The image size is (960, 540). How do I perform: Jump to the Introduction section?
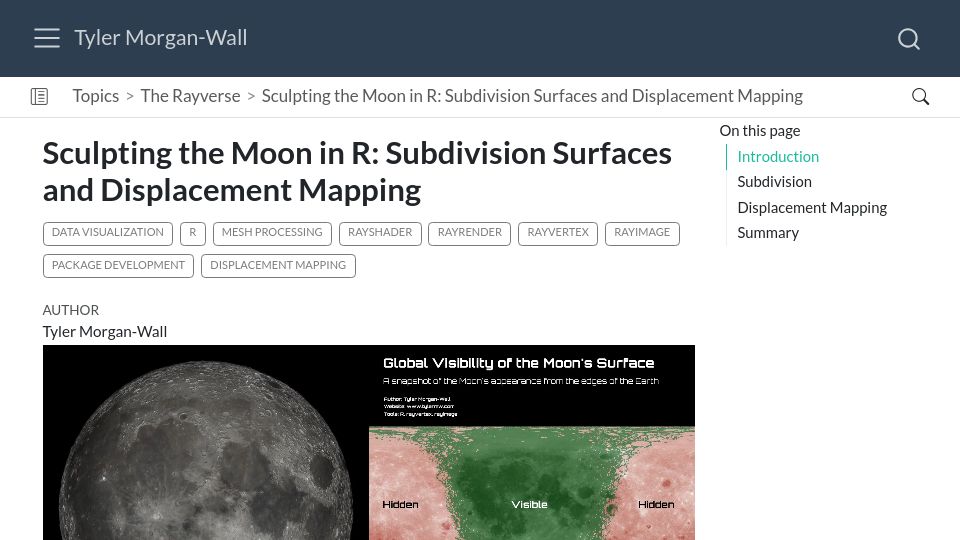pyautogui.click(x=778, y=157)
